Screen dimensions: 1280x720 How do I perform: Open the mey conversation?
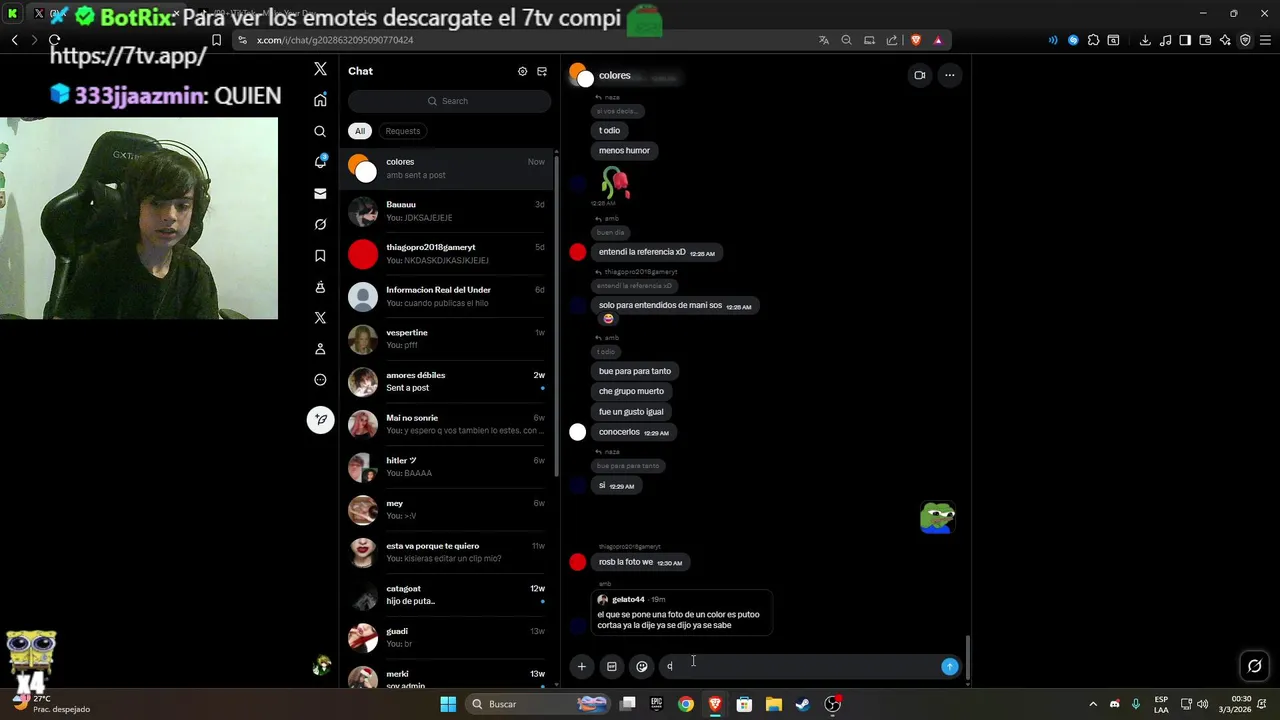click(x=447, y=510)
